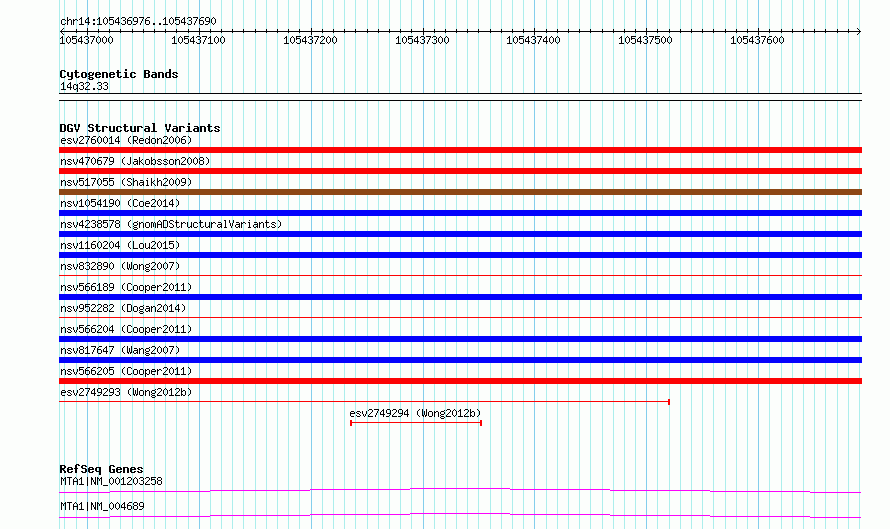The width and height of the screenshot is (890, 529).
Task: Click the nsv952282 (Dogan2014) label
Action: coord(123,308)
